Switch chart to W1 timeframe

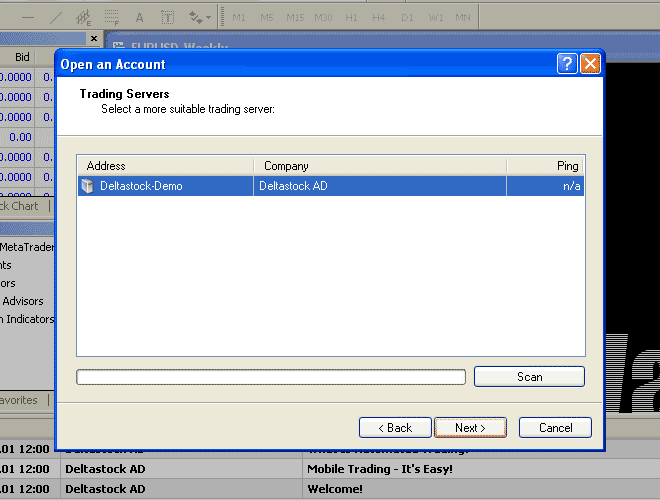tap(435, 18)
